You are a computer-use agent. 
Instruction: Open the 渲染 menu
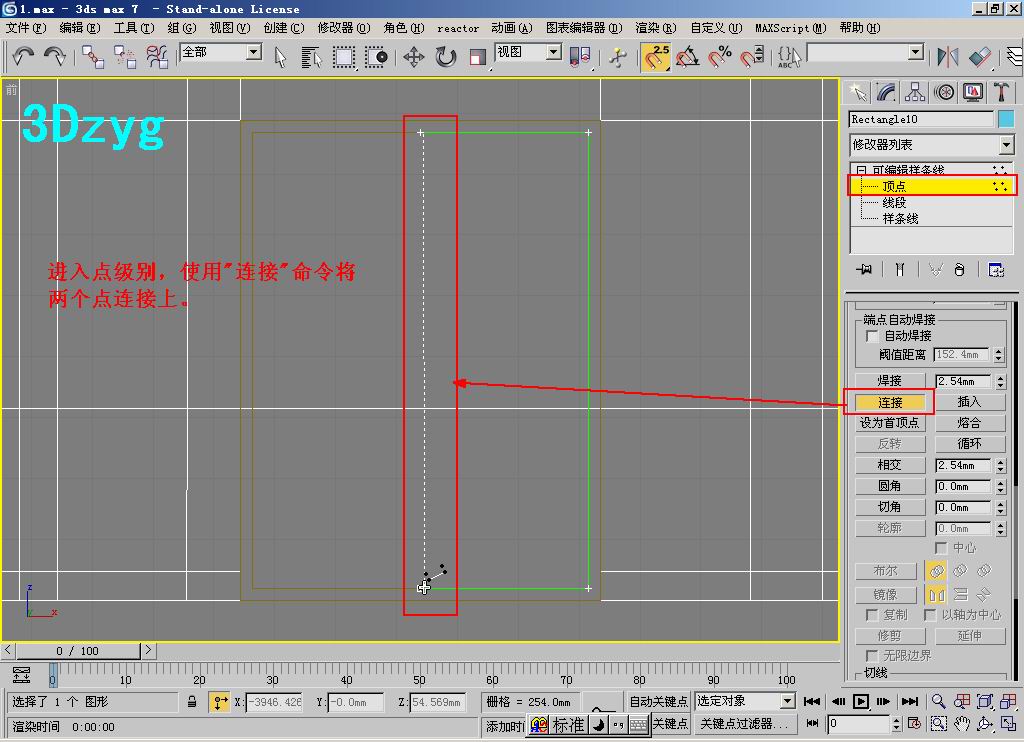655,28
